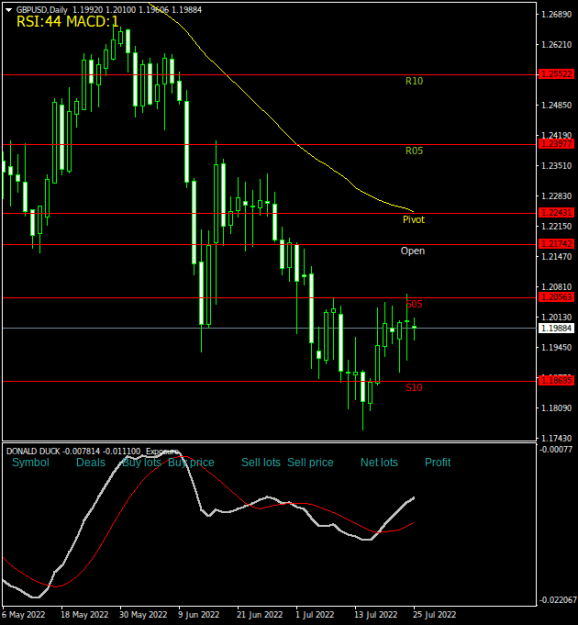Screen dimensions: 578x625
Task: Click the 21 Jun 2022 date label
Action: [260, 615]
